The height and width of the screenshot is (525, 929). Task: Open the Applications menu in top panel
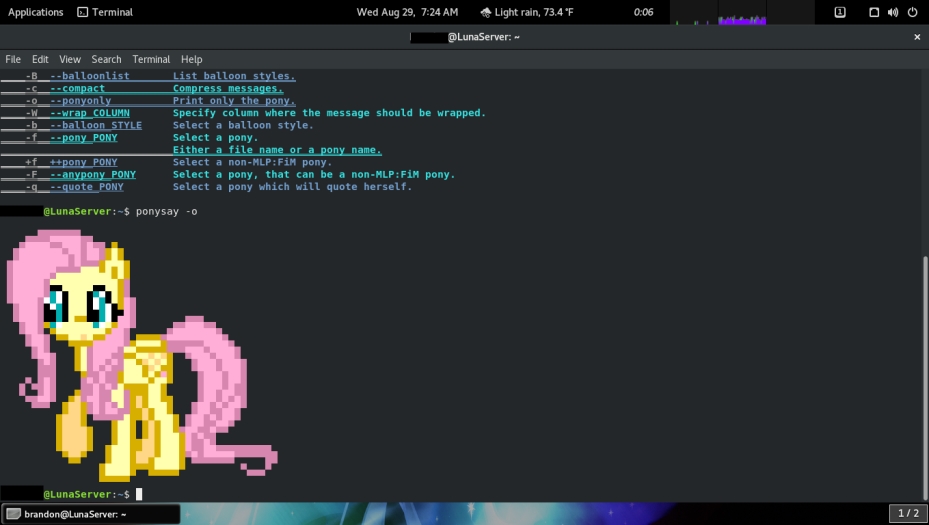coord(35,12)
